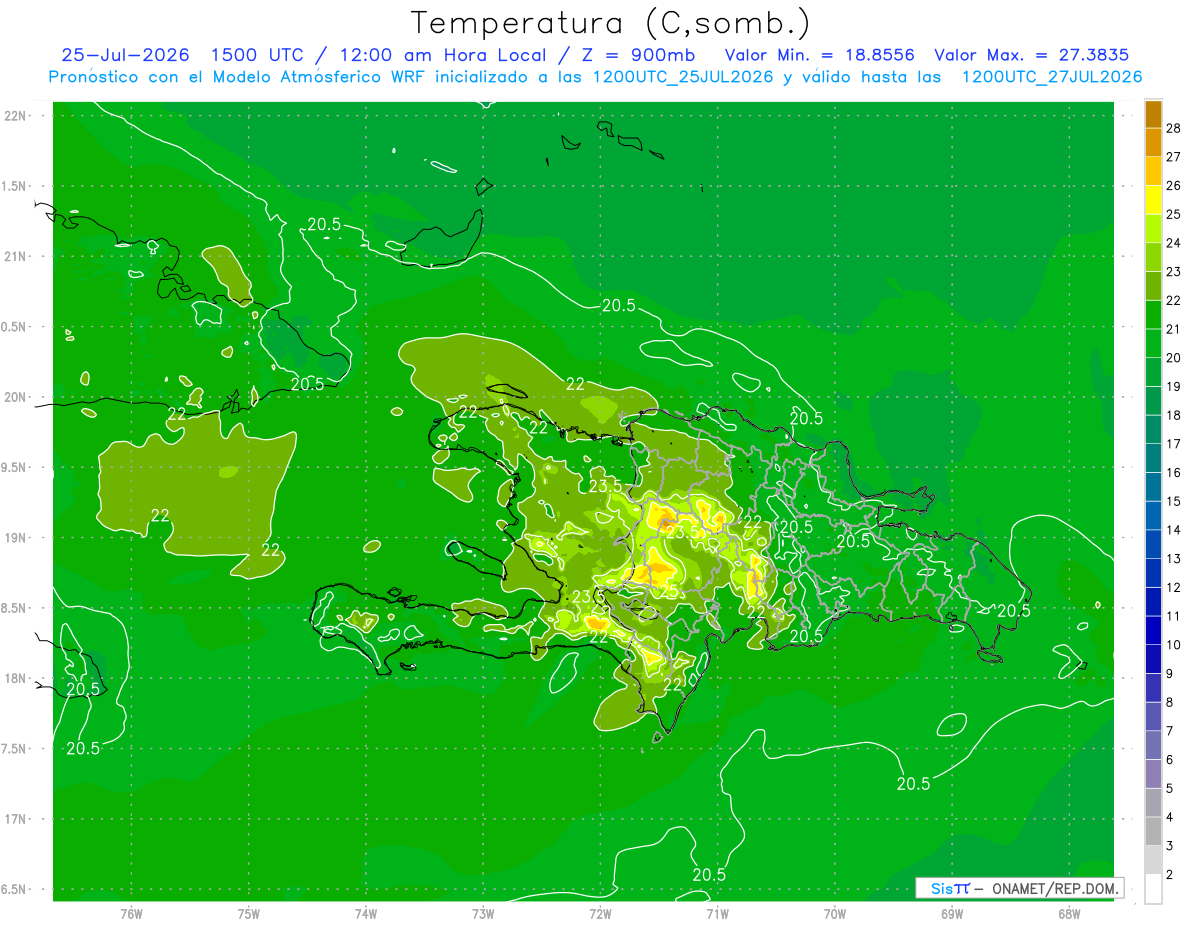Click the '76W' longitude axis label

tap(131, 914)
